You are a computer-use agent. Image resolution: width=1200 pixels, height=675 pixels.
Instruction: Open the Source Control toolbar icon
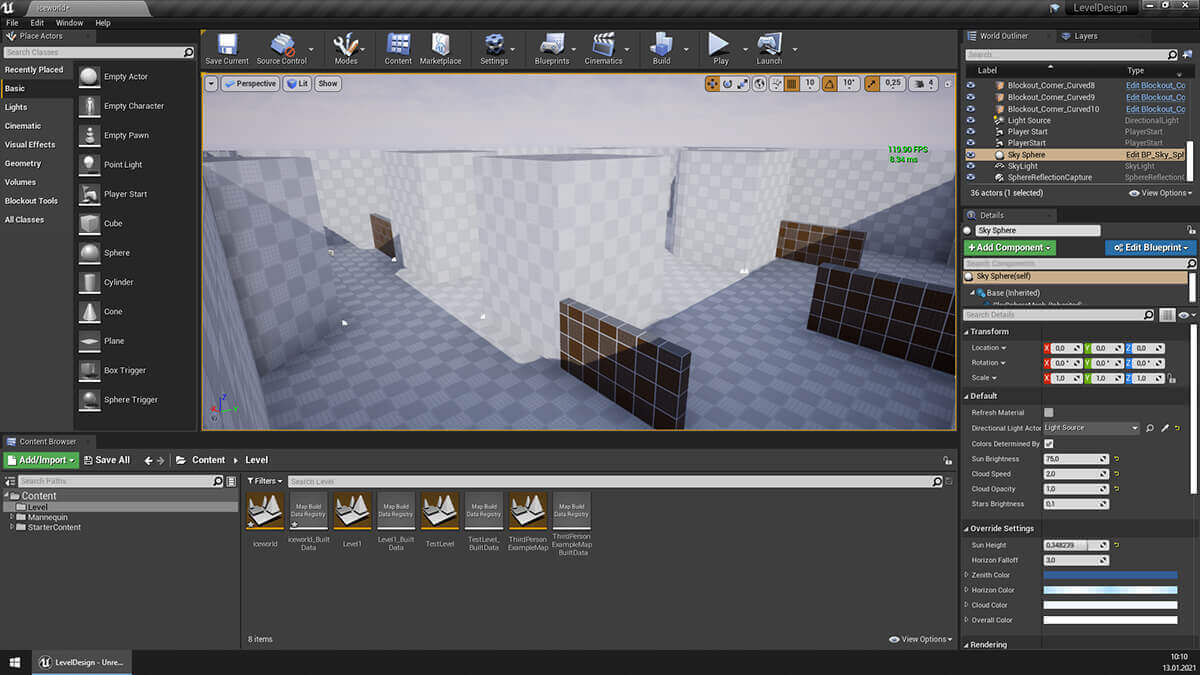[281, 46]
